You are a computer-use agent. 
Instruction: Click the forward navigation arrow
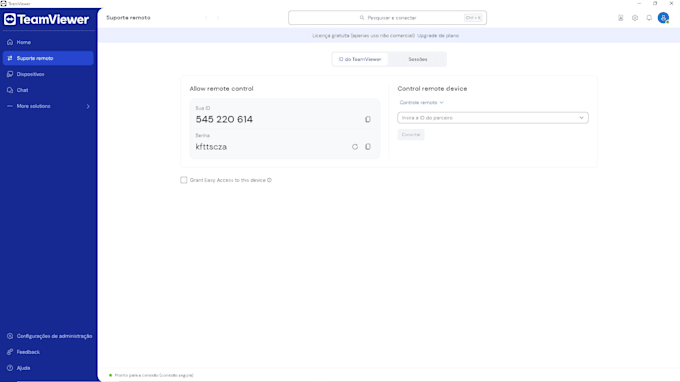[218, 18]
